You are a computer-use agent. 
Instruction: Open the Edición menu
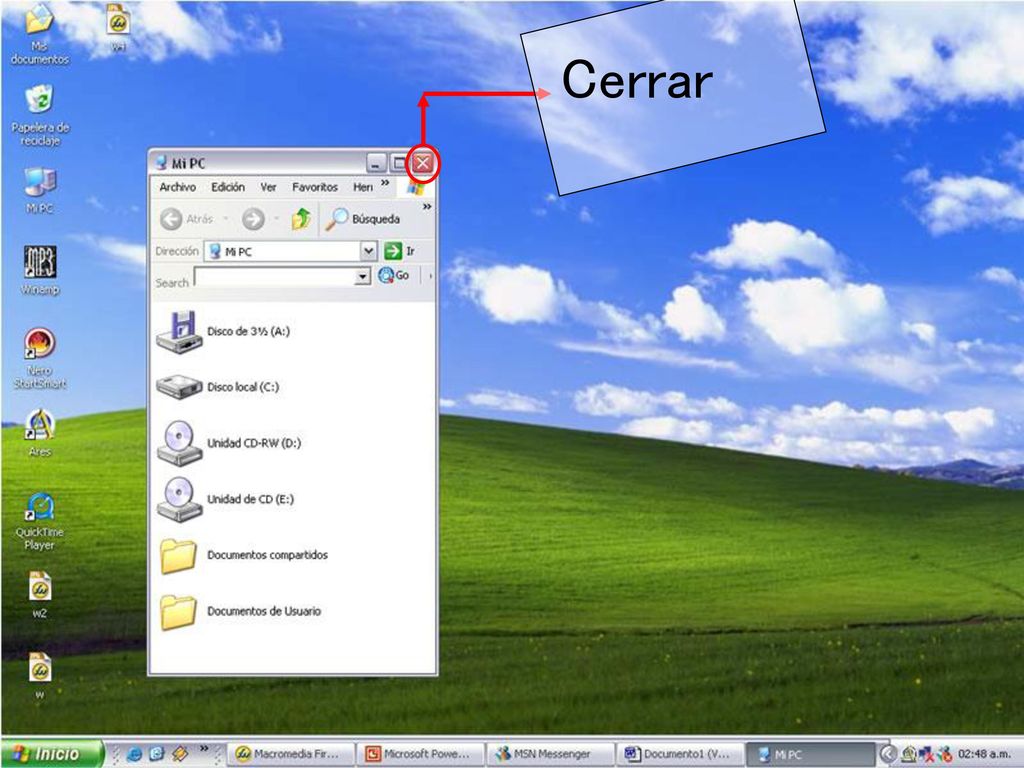pyautogui.click(x=228, y=187)
